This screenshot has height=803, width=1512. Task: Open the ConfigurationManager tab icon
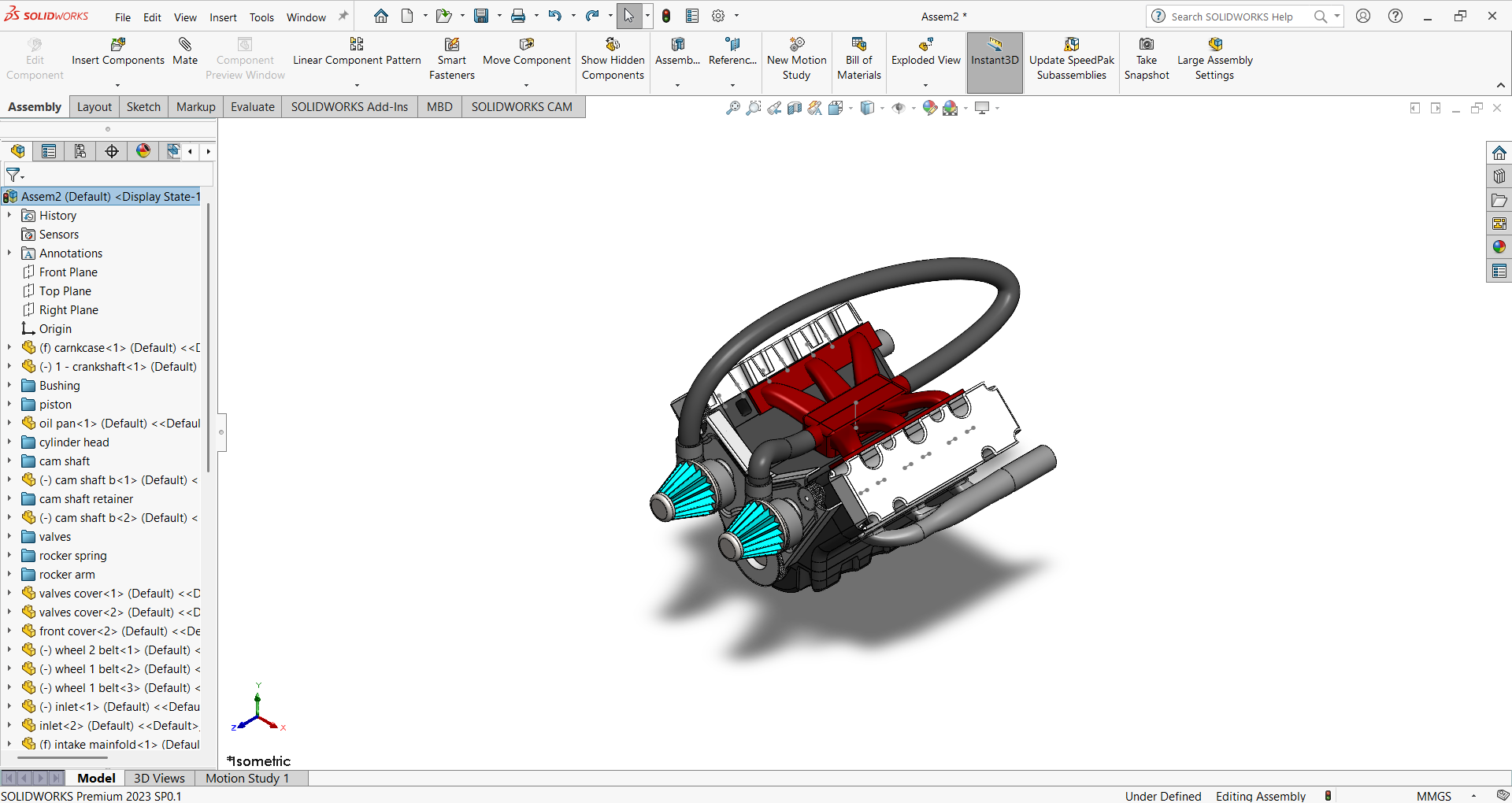tap(80, 151)
